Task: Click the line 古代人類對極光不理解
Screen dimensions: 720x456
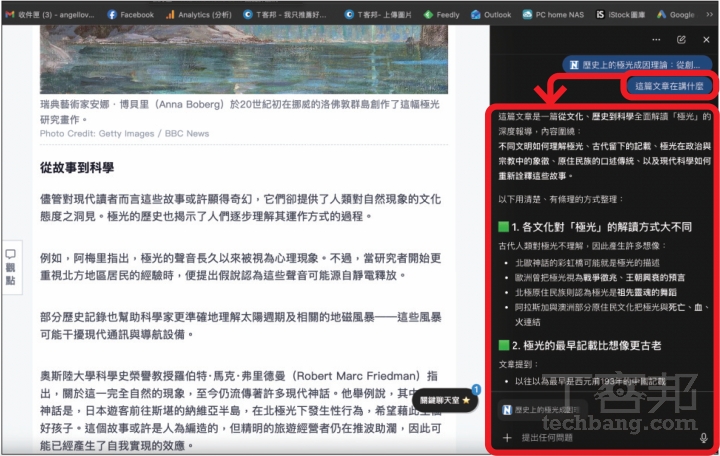Action: [x=582, y=246]
